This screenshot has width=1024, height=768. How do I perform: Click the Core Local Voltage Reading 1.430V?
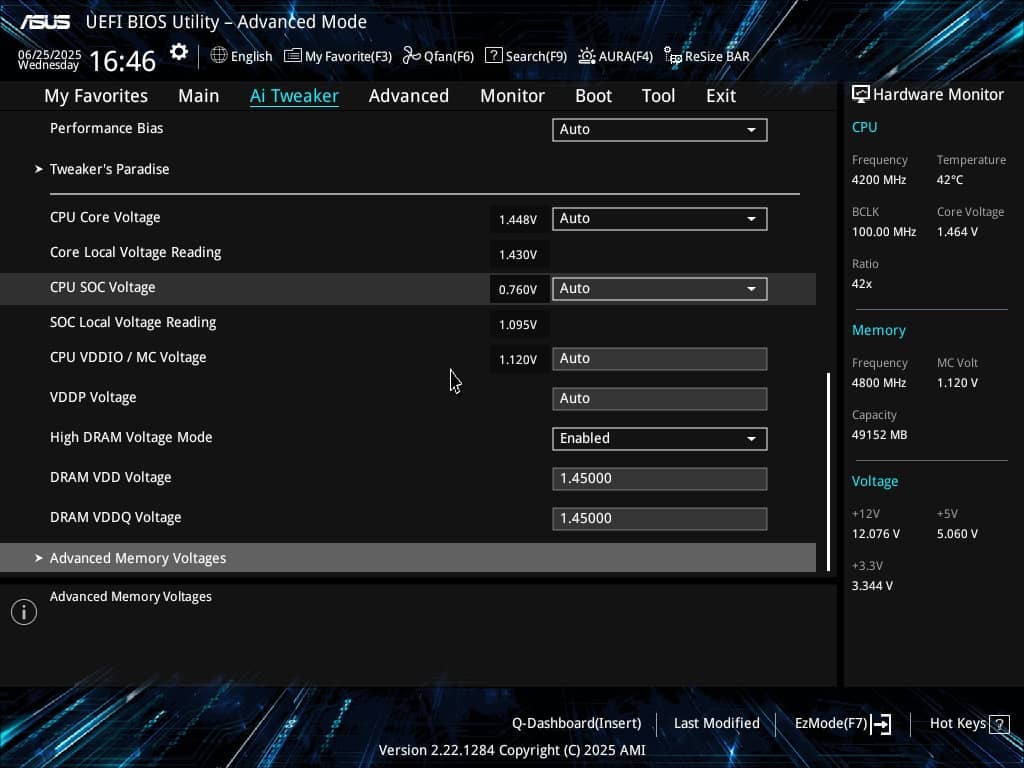(x=518, y=255)
